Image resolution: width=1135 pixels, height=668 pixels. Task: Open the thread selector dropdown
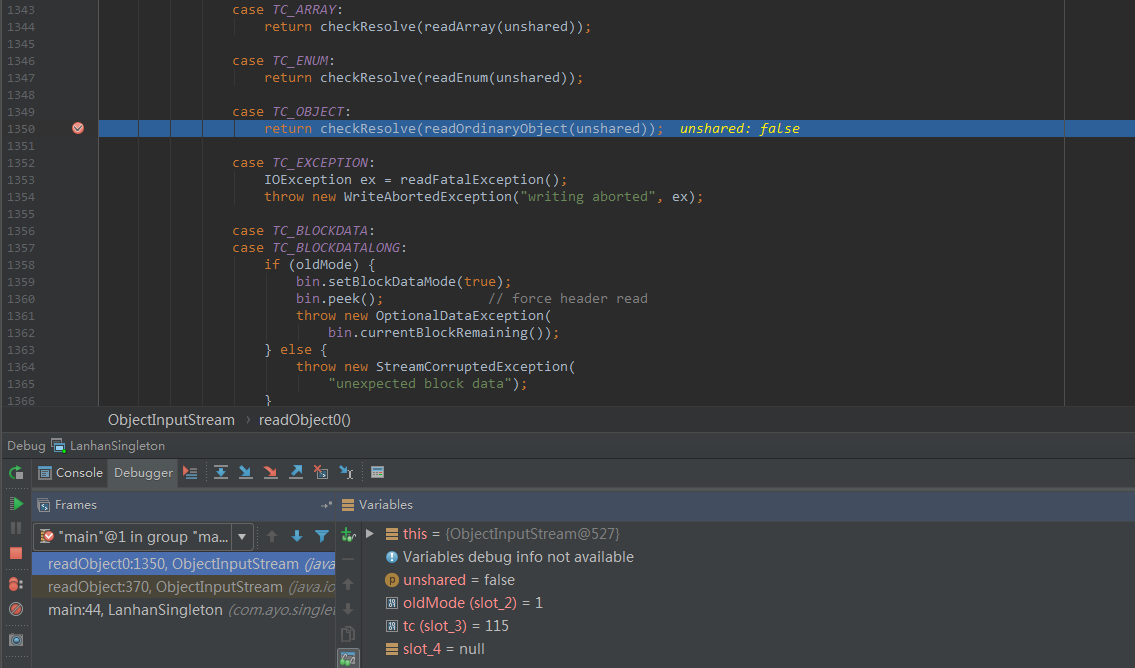(242, 537)
